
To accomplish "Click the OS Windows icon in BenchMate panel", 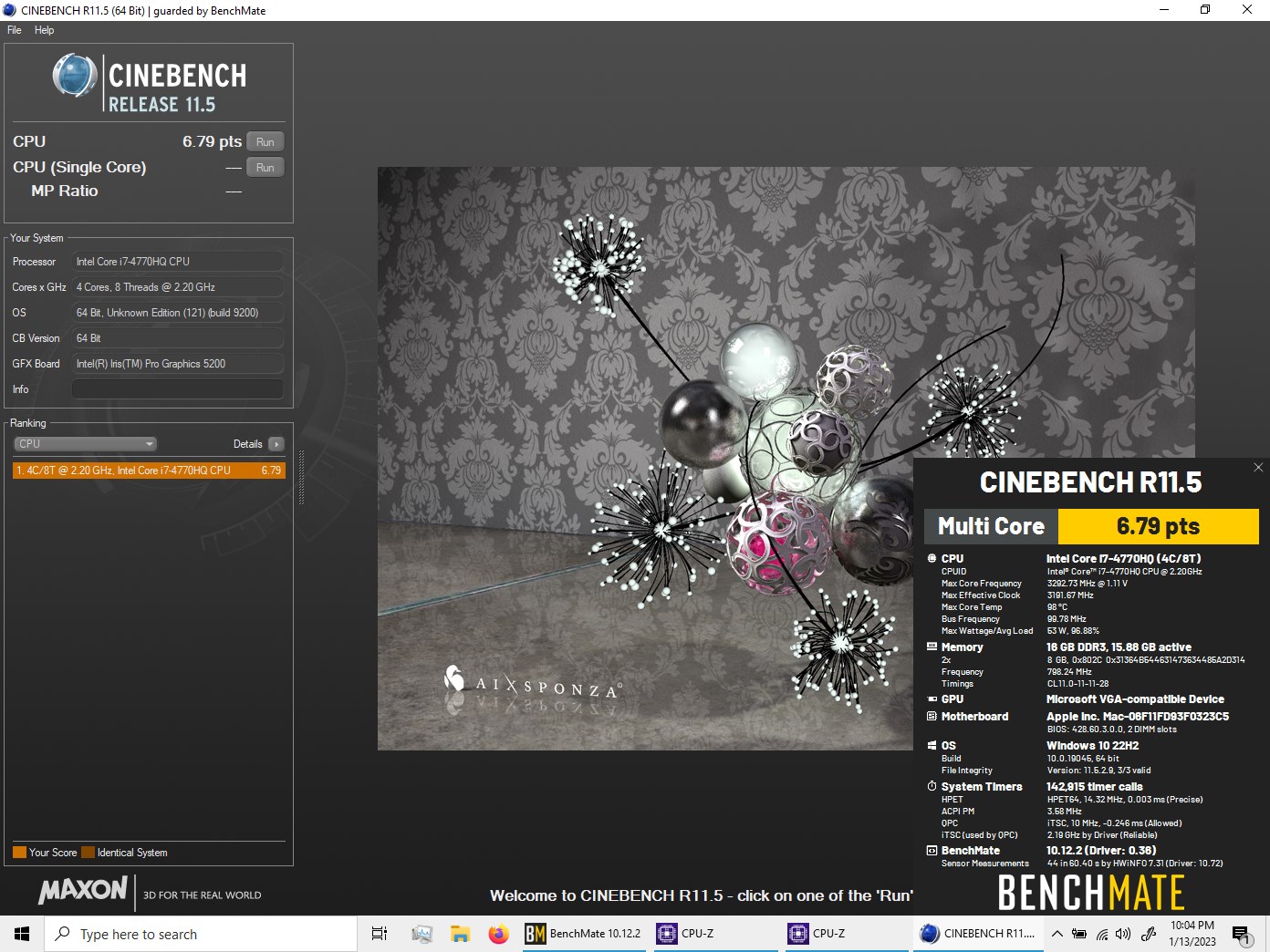I will coord(932,745).
